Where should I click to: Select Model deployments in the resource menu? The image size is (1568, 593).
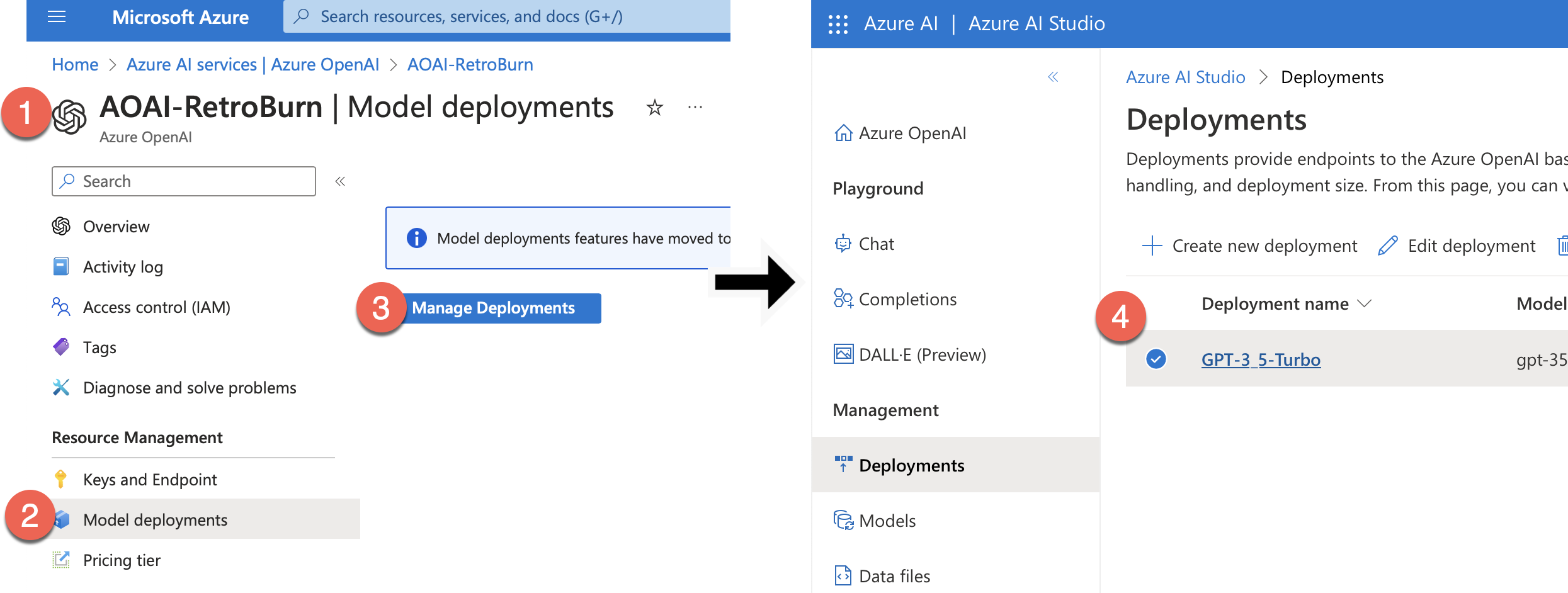click(x=205, y=519)
